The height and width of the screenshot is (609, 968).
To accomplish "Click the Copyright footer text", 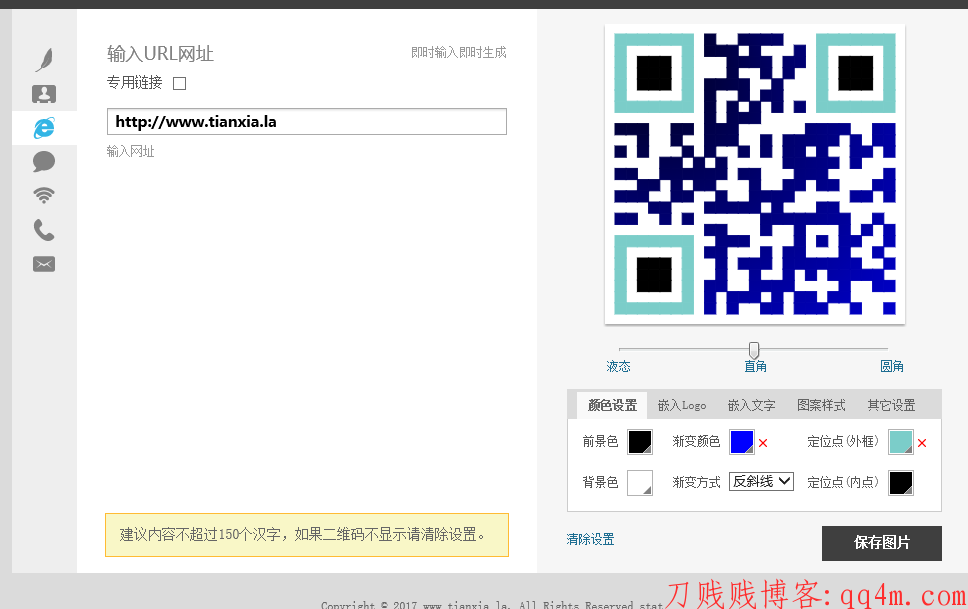I will (x=492, y=605).
